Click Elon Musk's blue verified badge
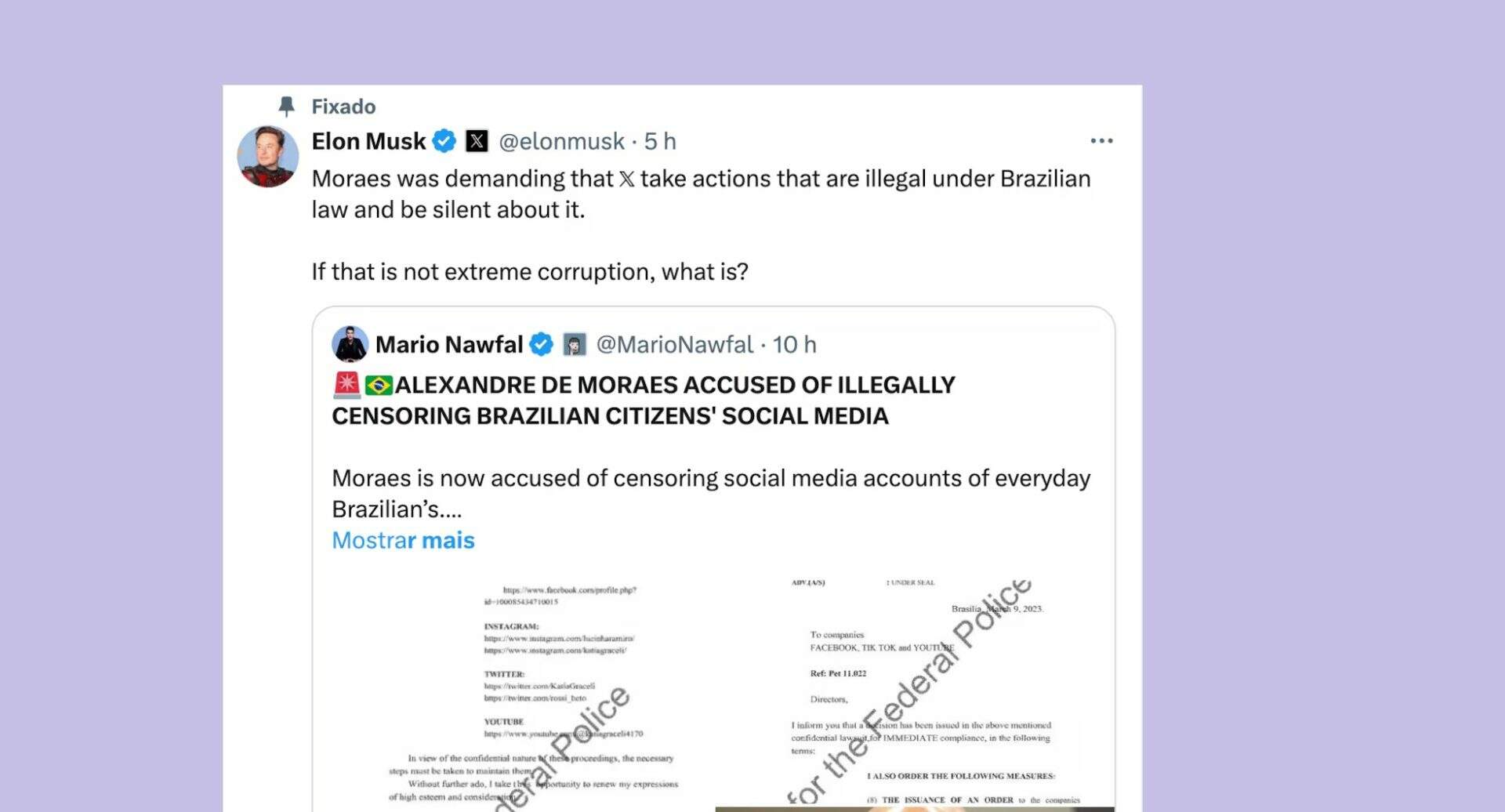This screenshot has height=812, width=1505. pyautogui.click(x=444, y=142)
